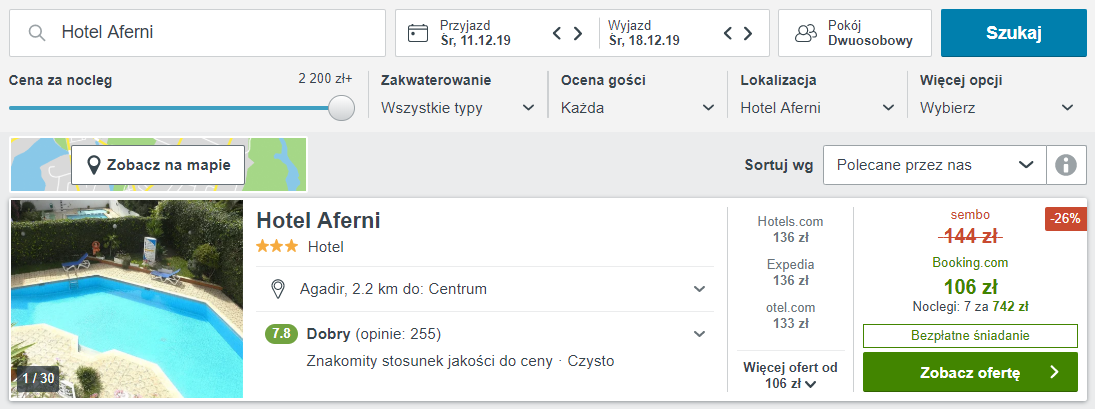
Task: Click the Agadir location pin icon
Action: 279,289
